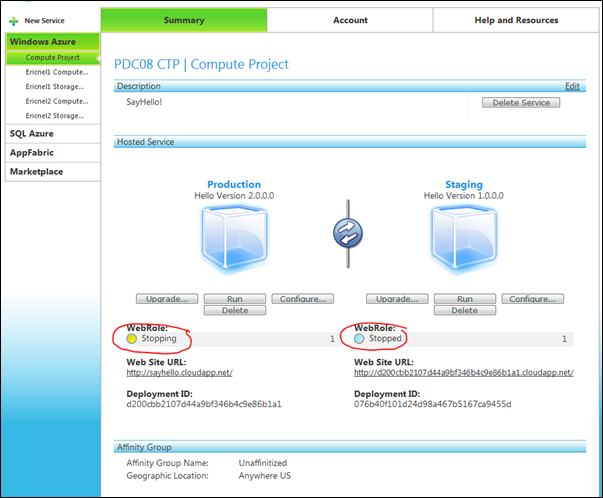
Task: Select the Compute Project item
Action: point(53,58)
